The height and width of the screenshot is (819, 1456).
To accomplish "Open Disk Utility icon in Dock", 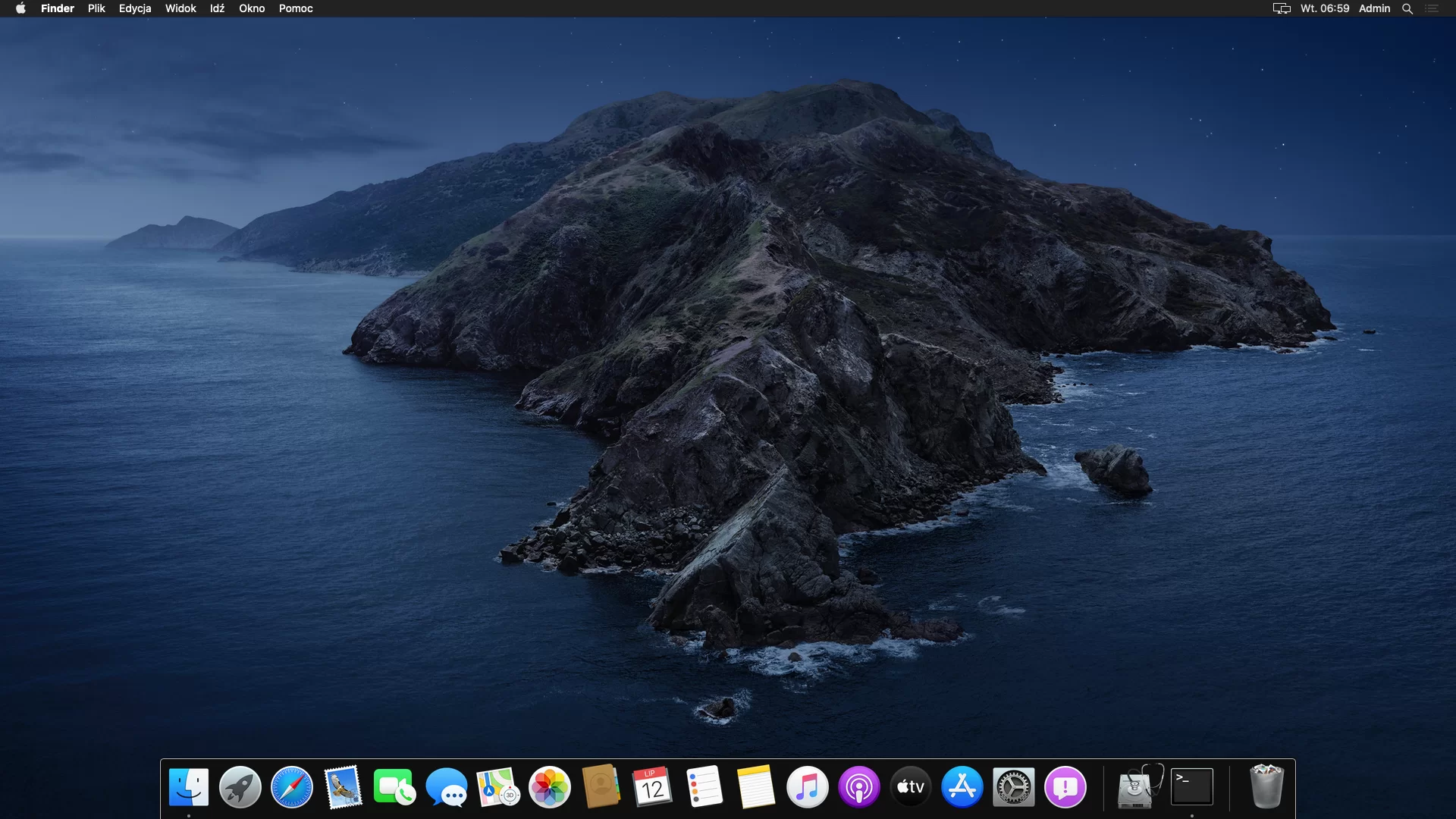I will click(x=1140, y=787).
